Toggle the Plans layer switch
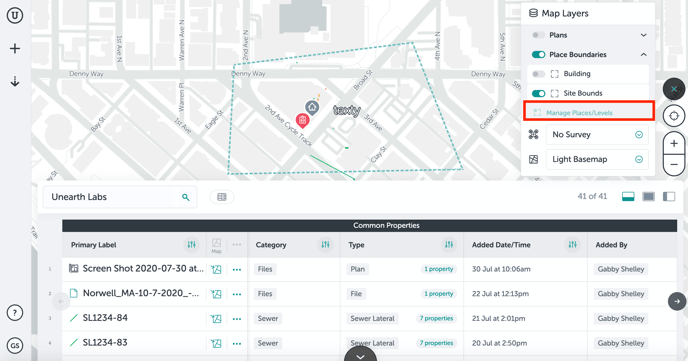Viewport: 688px width, 361px height. pos(538,35)
